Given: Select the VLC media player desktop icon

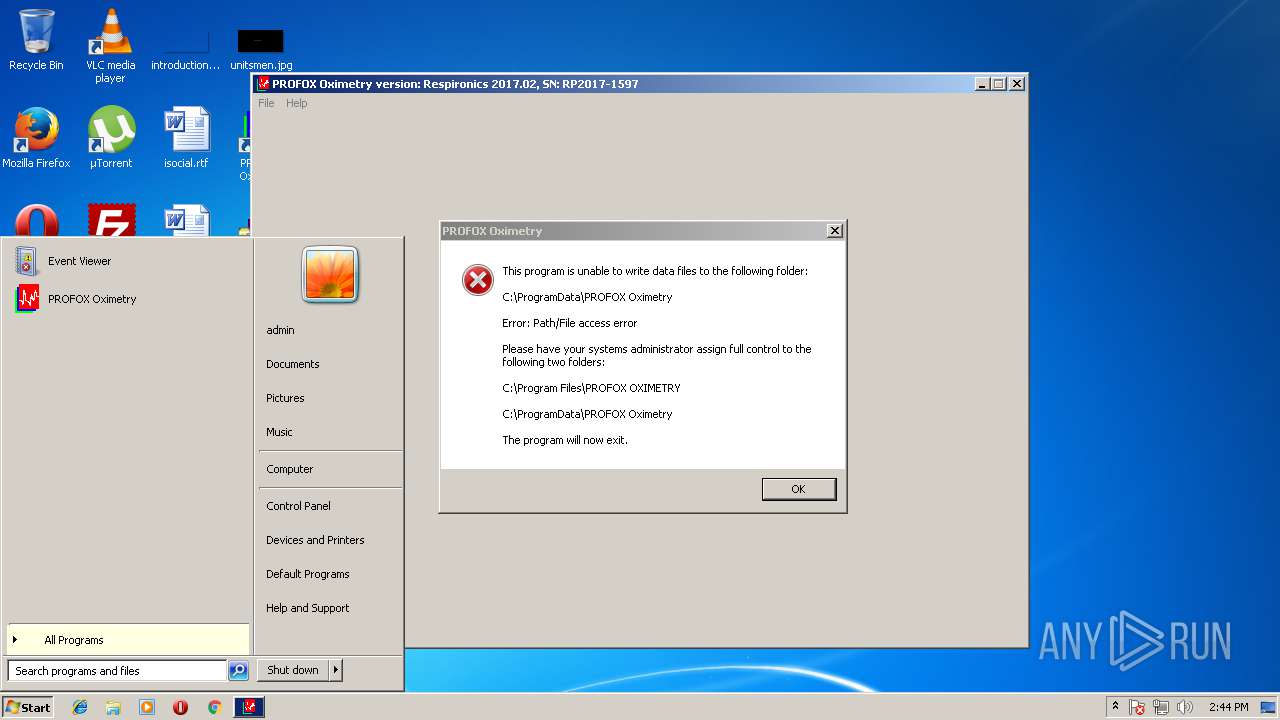Looking at the screenshot, I should (x=110, y=46).
